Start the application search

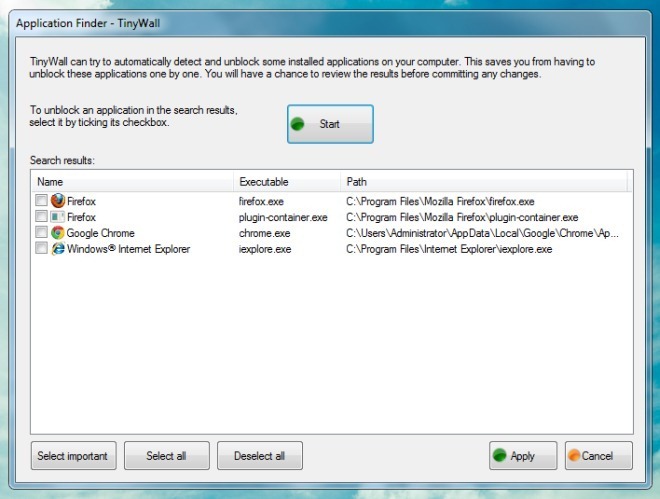[330, 124]
